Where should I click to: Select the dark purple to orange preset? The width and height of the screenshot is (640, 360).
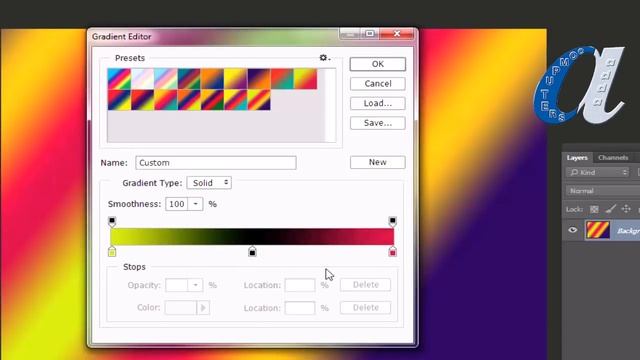259,79
